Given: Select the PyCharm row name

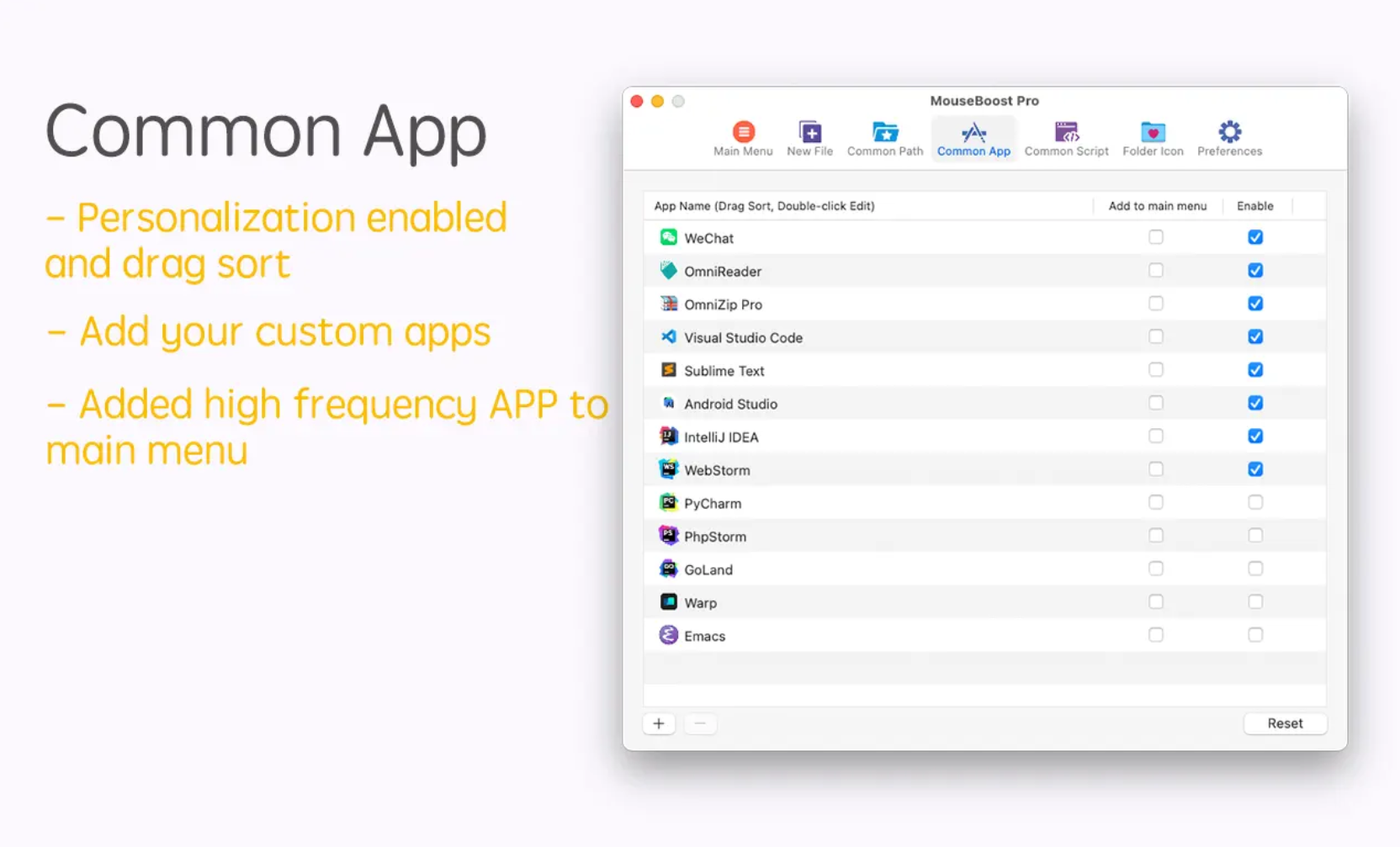Looking at the screenshot, I should (713, 504).
